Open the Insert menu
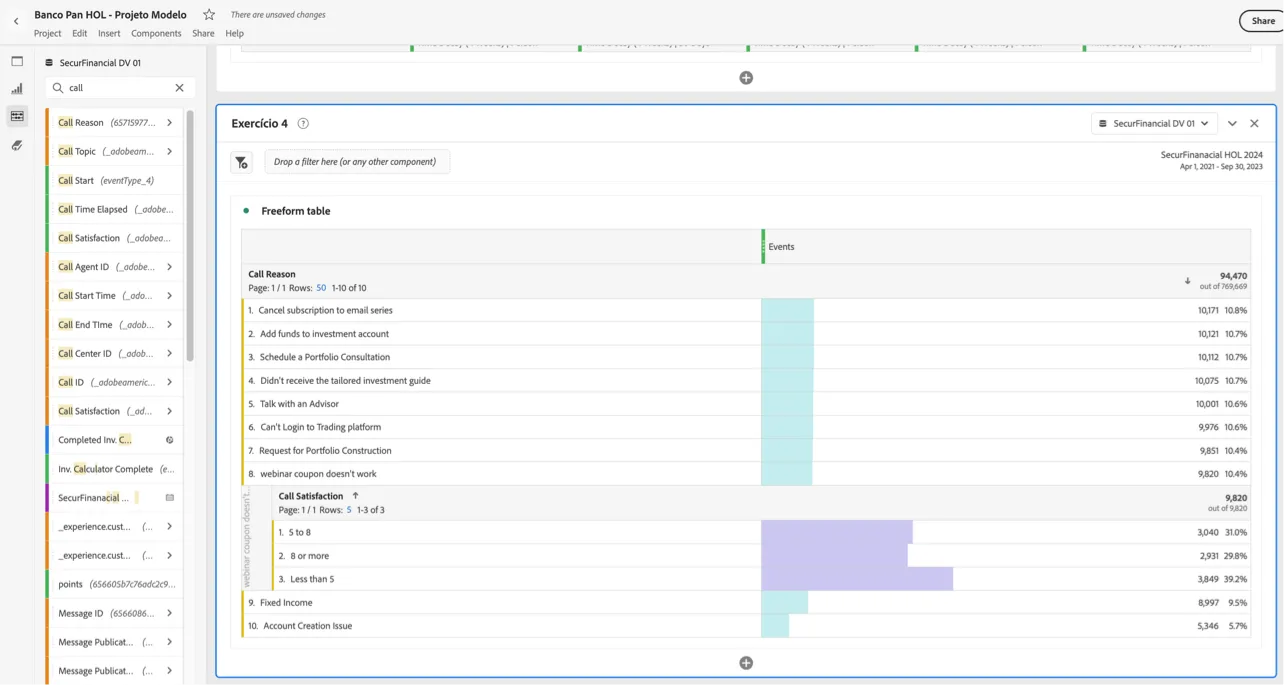Image resolution: width=1286 pixels, height=687 pixels. coord(109,34)
